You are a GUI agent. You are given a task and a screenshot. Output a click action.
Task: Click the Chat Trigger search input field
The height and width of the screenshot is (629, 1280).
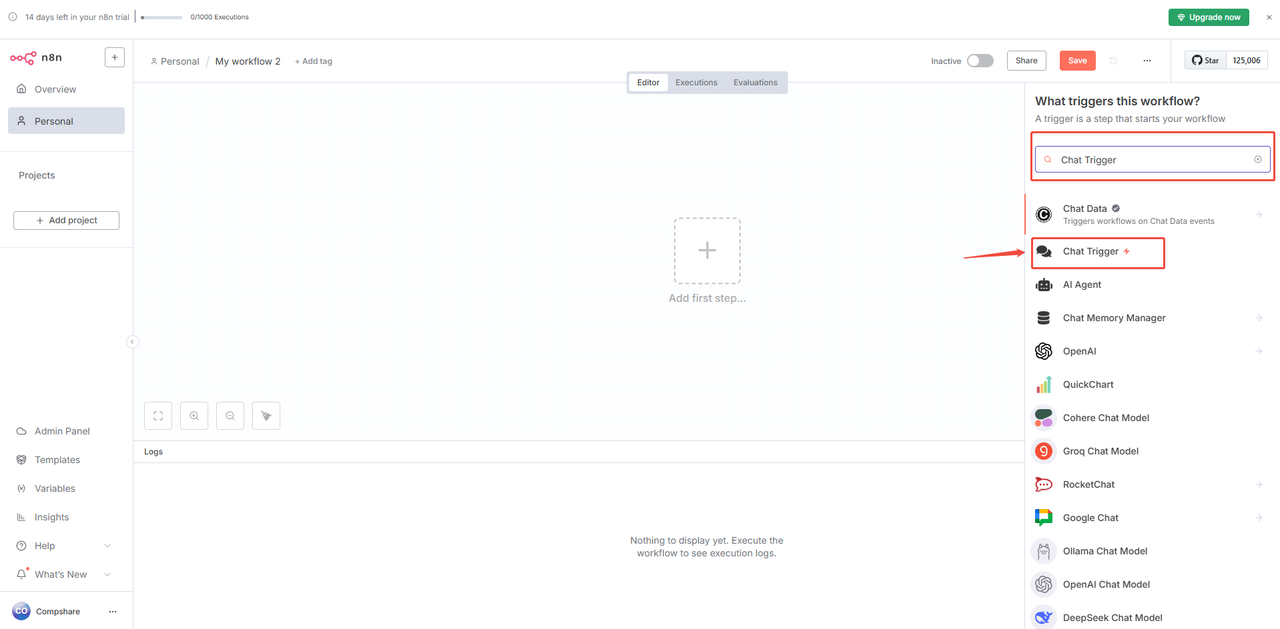point(1152,160)
